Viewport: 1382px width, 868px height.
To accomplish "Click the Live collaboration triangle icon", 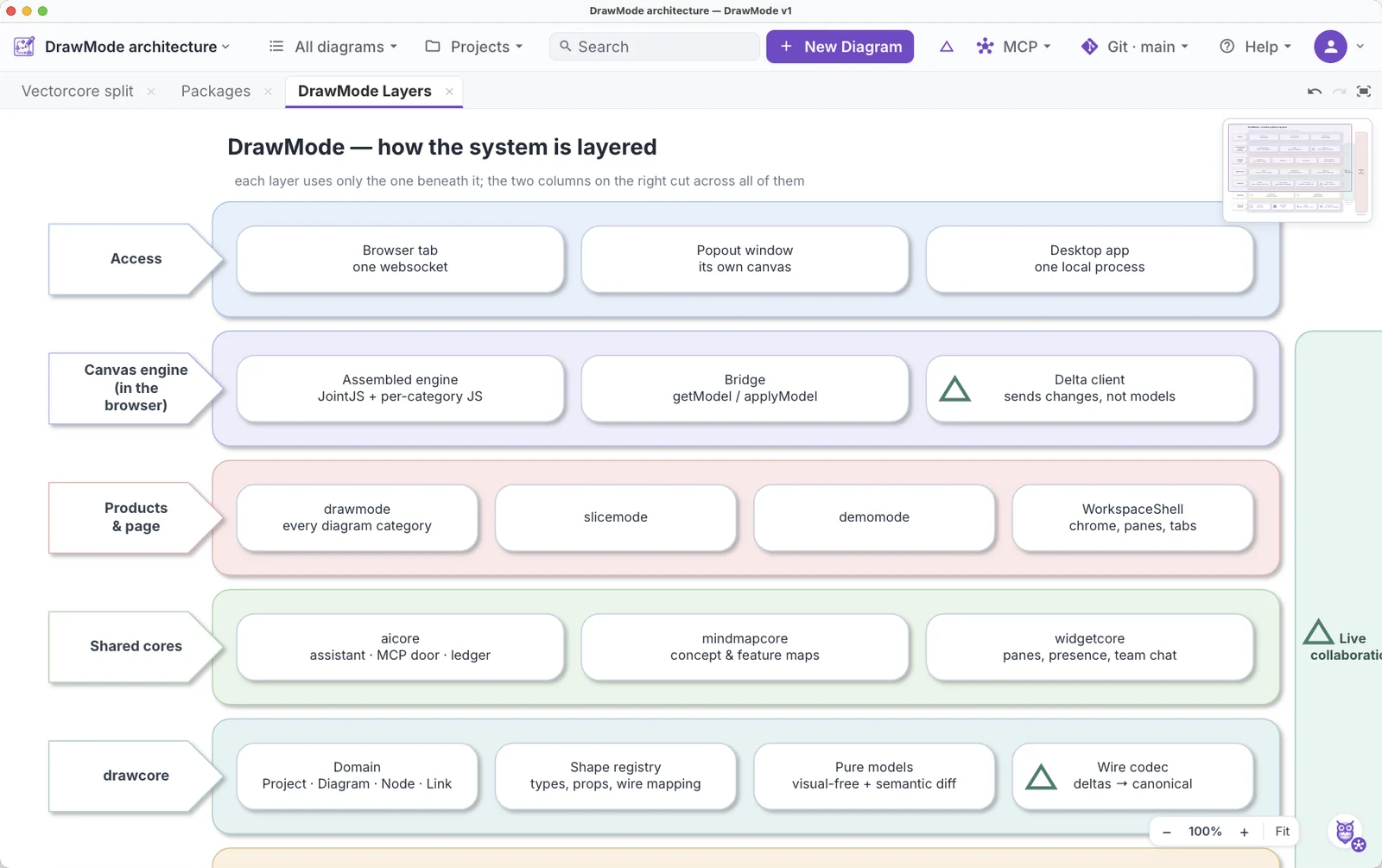I will click(1318, 632).
